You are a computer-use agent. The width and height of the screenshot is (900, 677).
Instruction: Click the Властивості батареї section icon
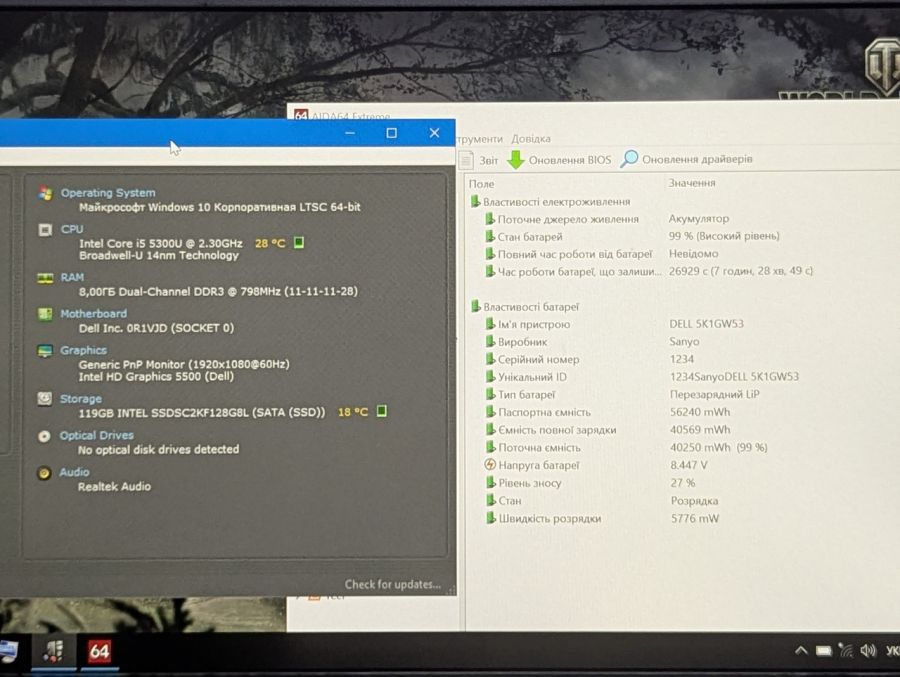click(x=476, y=307)
